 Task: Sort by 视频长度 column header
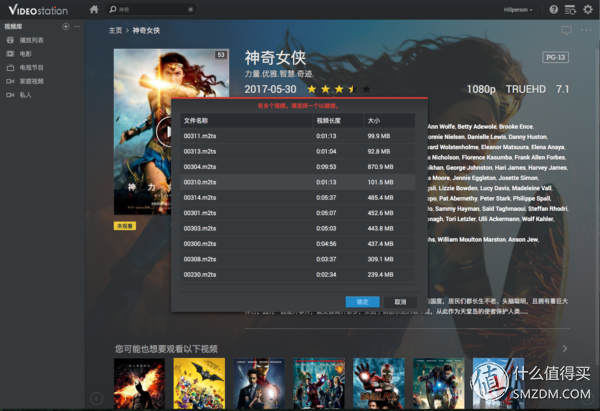coord(338,121)
